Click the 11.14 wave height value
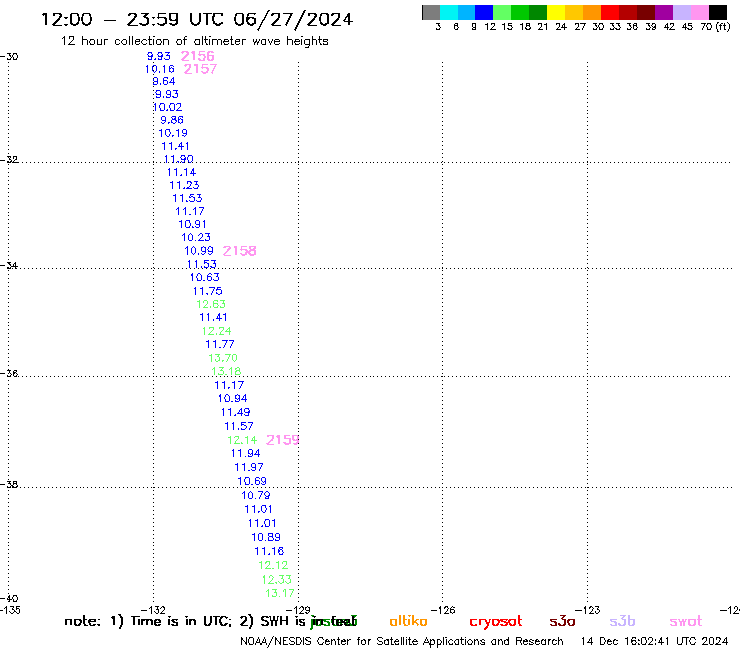The height and width of the screenshot is (650, 740). 181,172
